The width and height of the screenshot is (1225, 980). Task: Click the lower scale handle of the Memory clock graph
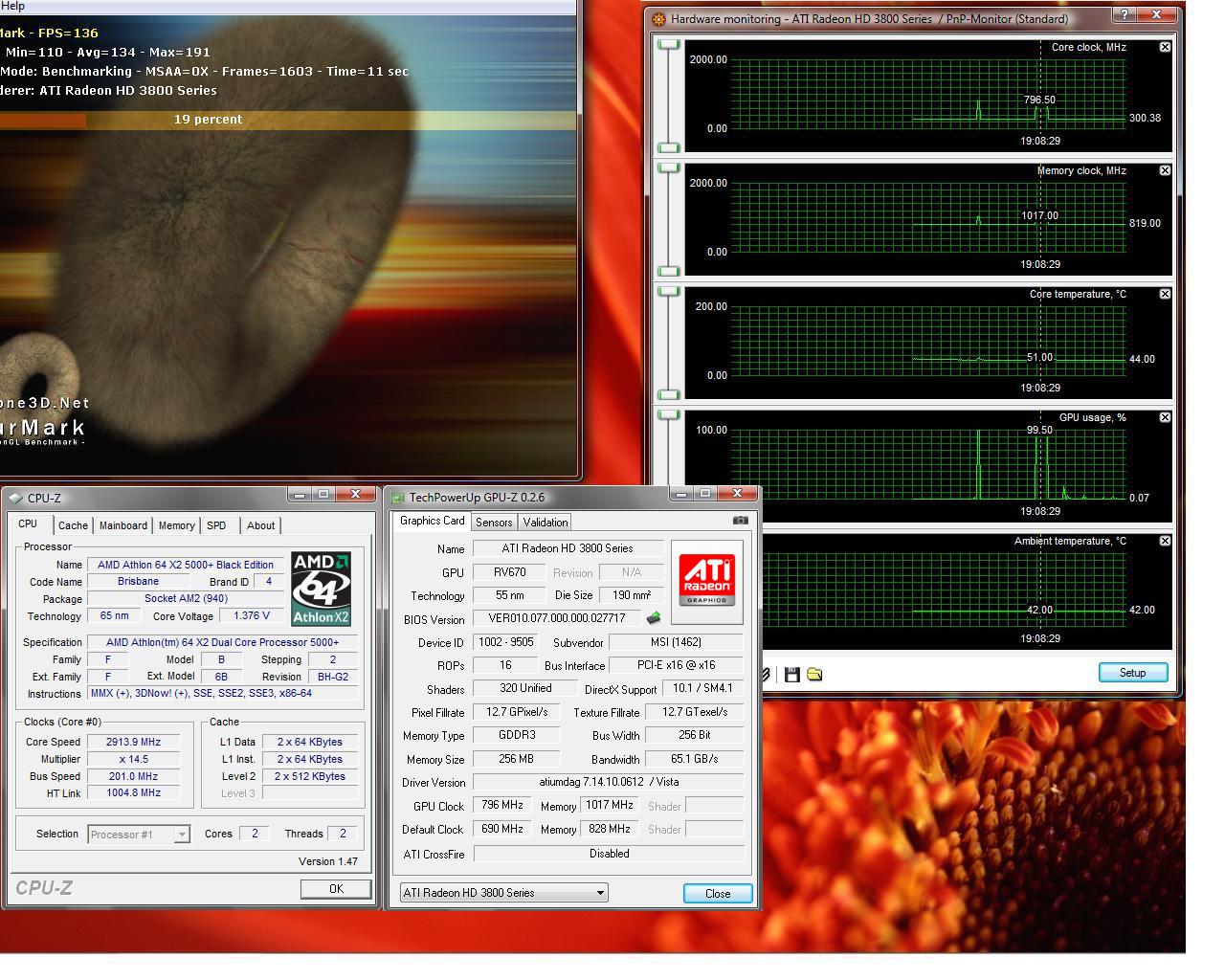(x=669, y=271)
